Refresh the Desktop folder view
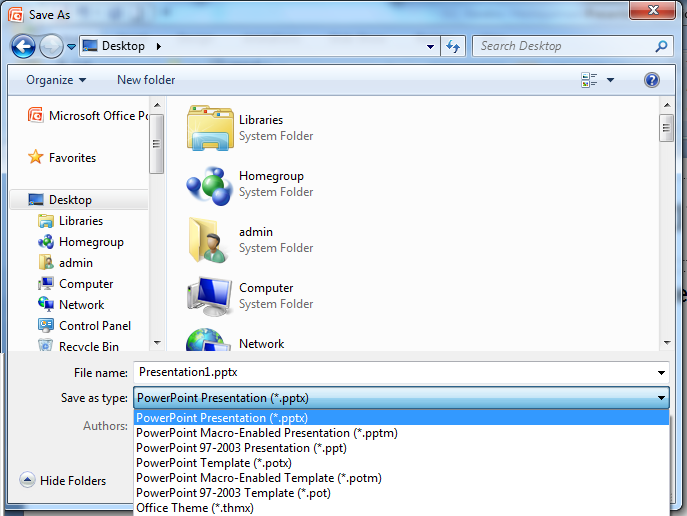The width and height of the screenshot is (687, 516). click(453, 46)
